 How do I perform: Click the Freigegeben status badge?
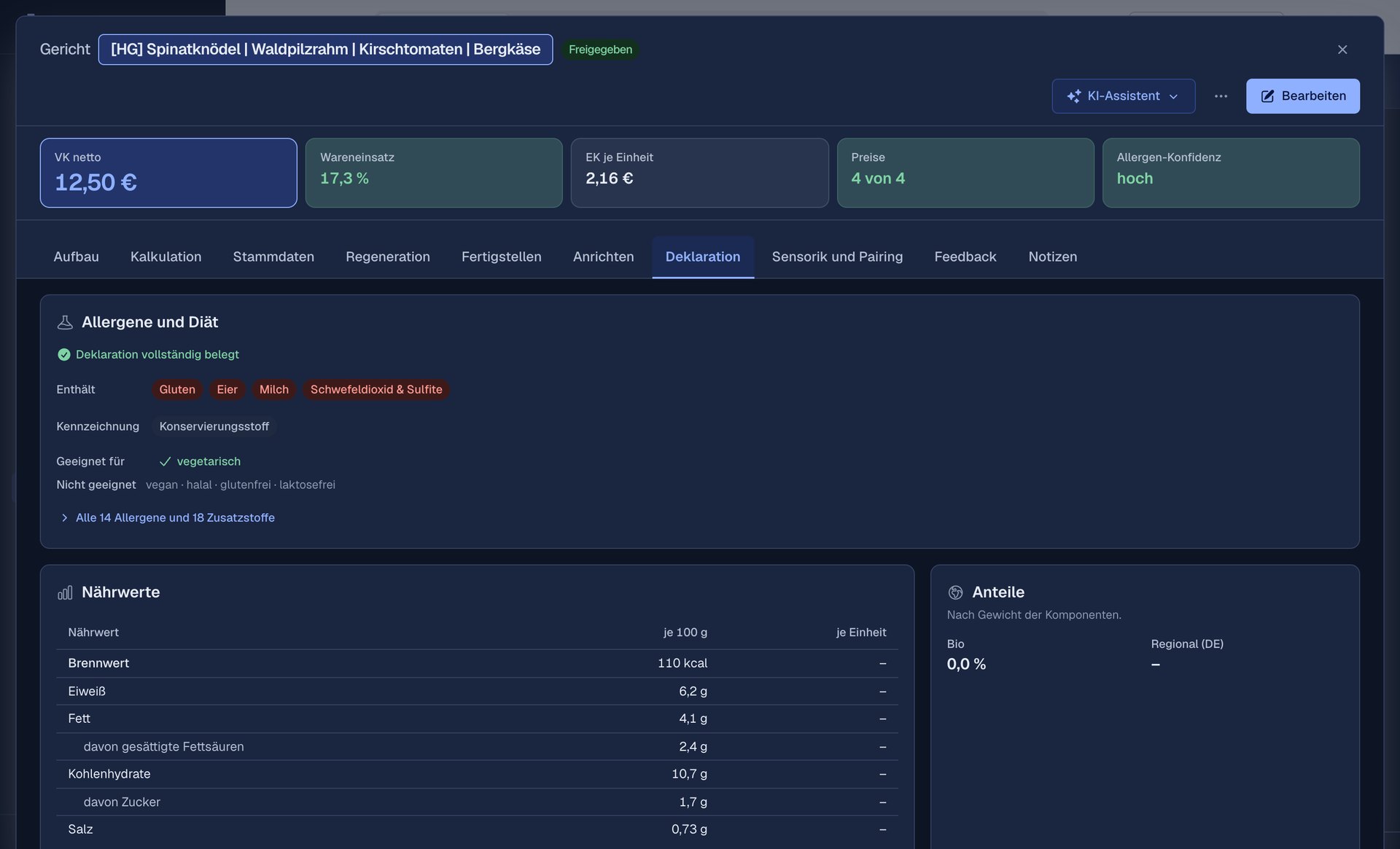(x=600, y=50)
